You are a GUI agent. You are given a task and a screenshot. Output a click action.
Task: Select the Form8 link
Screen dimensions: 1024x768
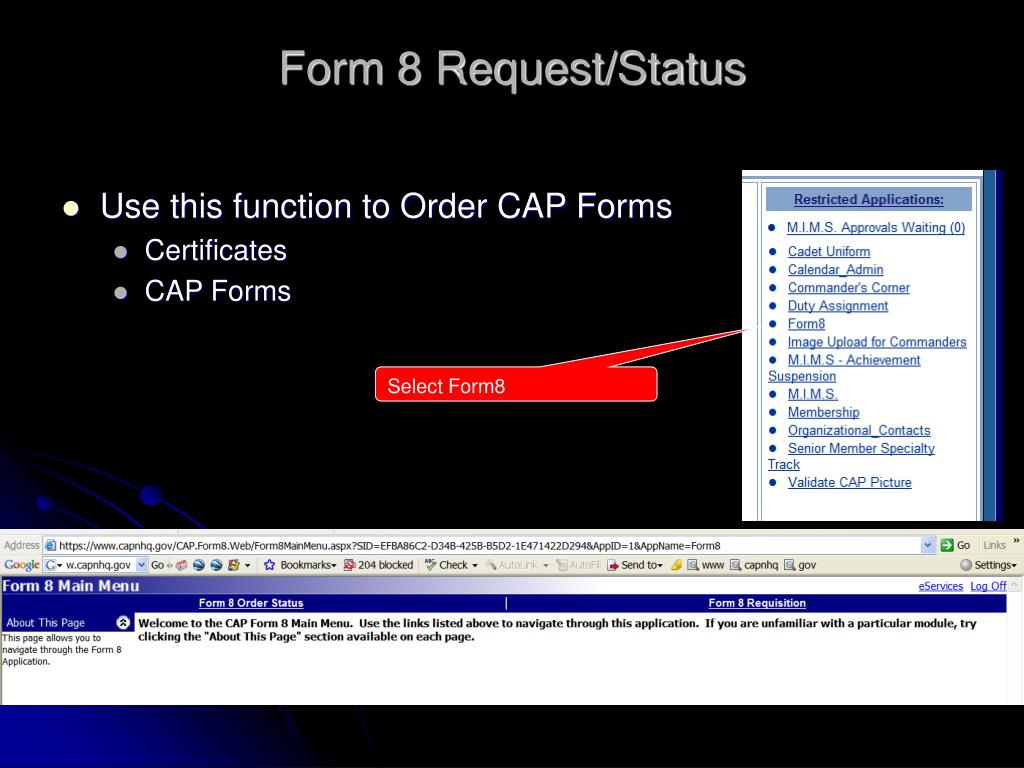[x=806, y=324]
